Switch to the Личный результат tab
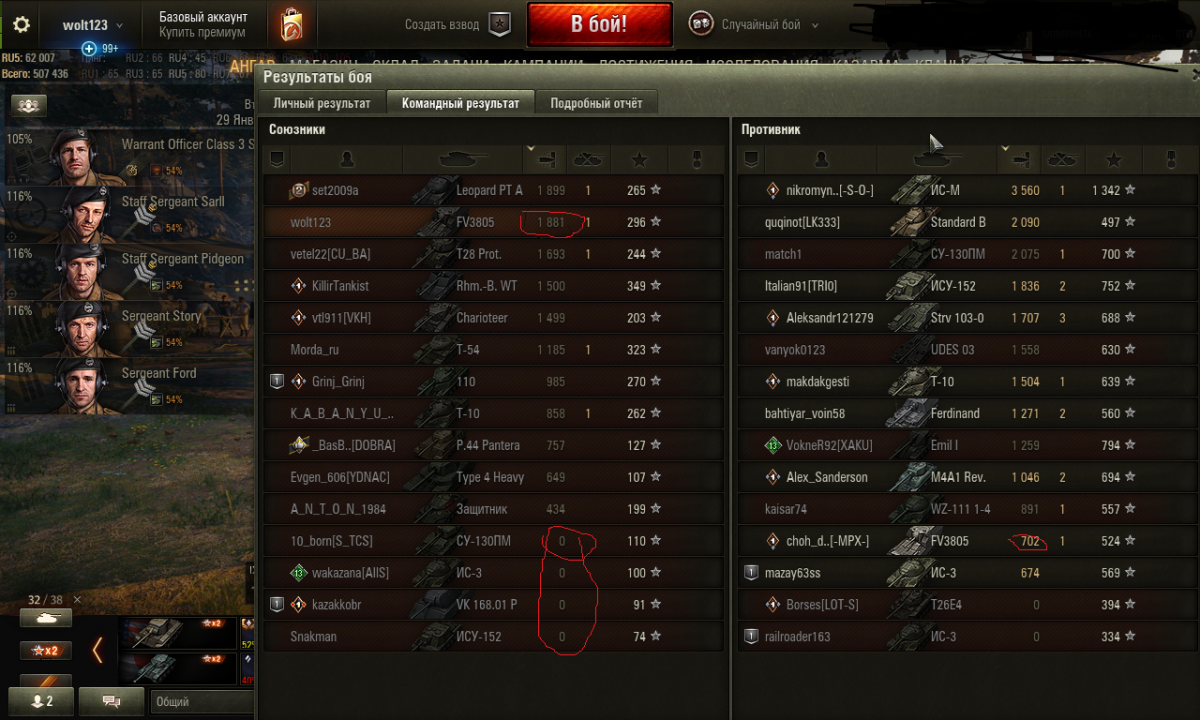Screen dimensions: 1200x720 322,103
